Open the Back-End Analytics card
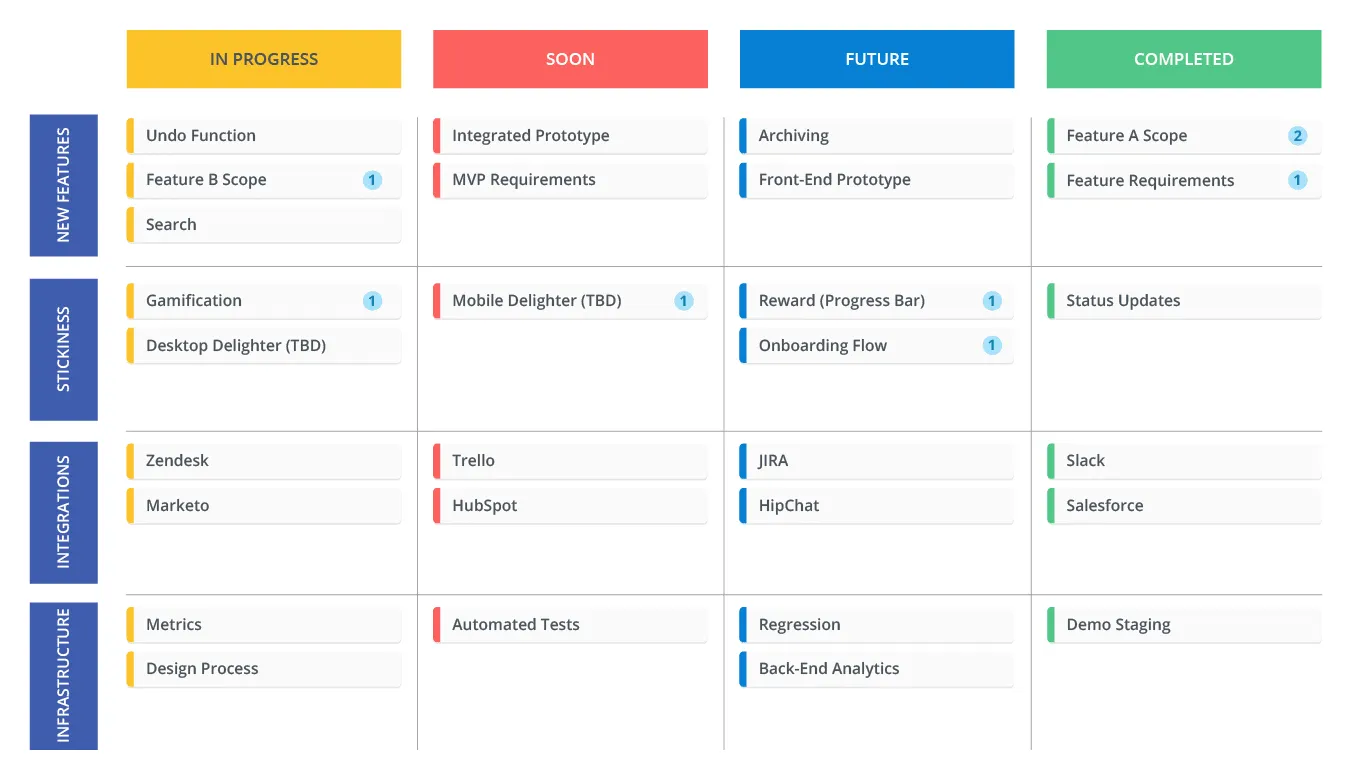The height and width of the screenshot is (770, 1359). click(877, 669)
